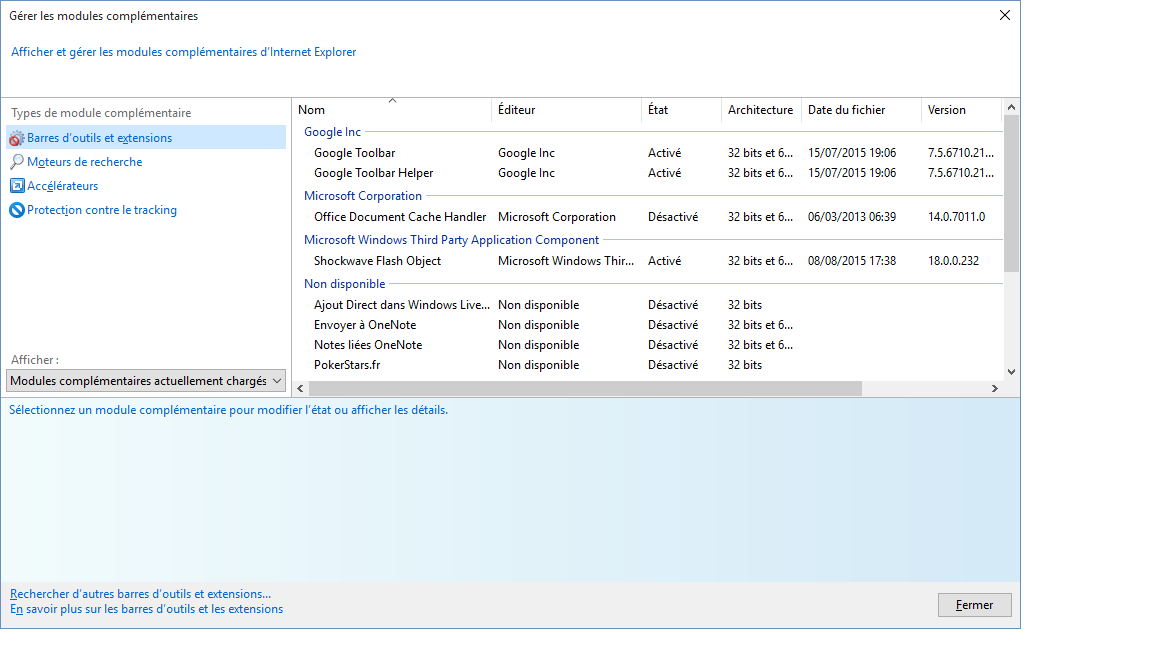This screenshot has height=648, width=1152.
Task: Click the Accélérateurs icon
Action: coord(17,187)
